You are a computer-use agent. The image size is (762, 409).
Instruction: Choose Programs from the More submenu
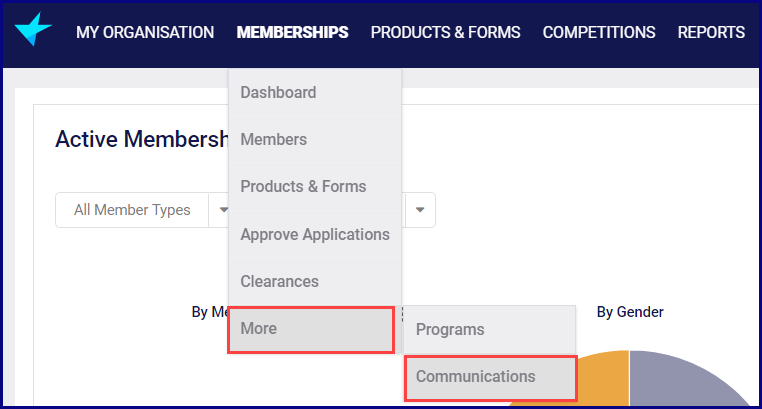tap(450, 329)
